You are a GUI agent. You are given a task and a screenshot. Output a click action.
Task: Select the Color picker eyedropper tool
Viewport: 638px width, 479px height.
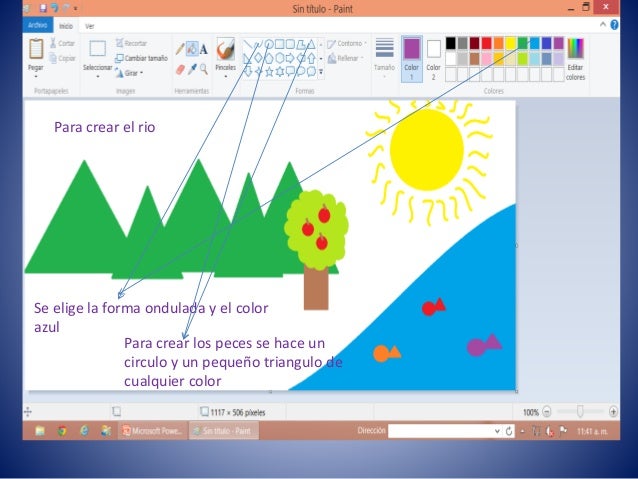click(192, 69)
